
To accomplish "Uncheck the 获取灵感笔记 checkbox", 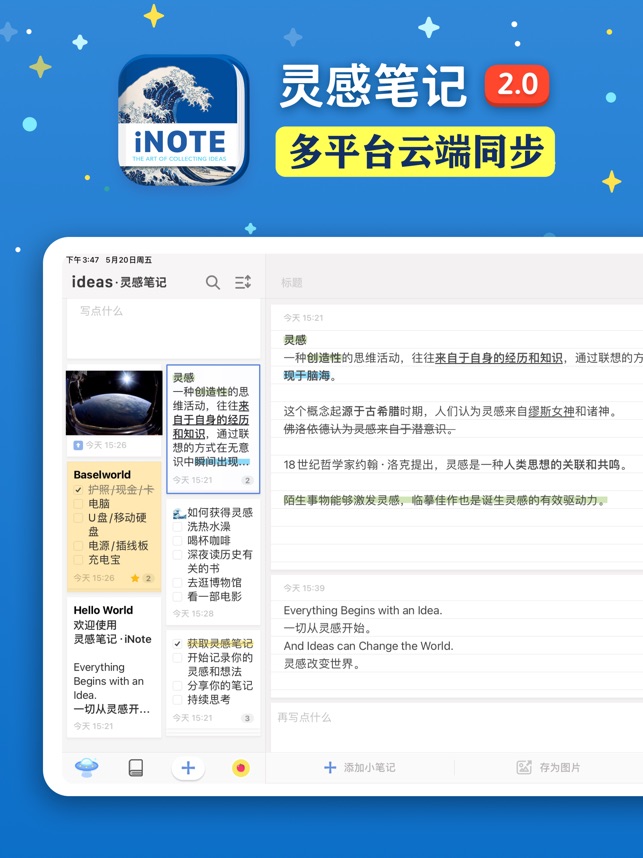I will coord(178,644).
